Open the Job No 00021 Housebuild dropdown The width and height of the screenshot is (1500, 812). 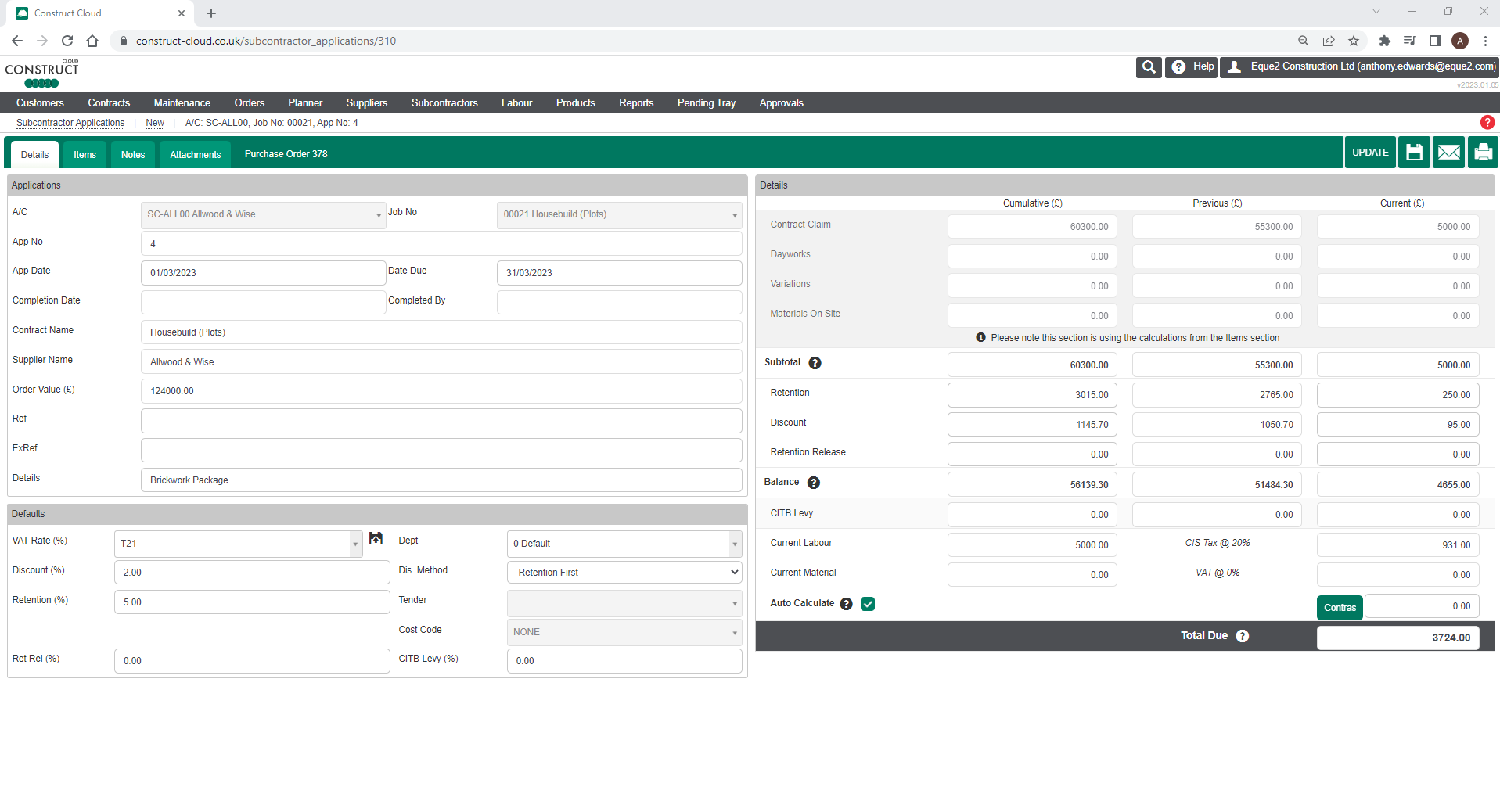pyautogui.click(x=619, y=215)
